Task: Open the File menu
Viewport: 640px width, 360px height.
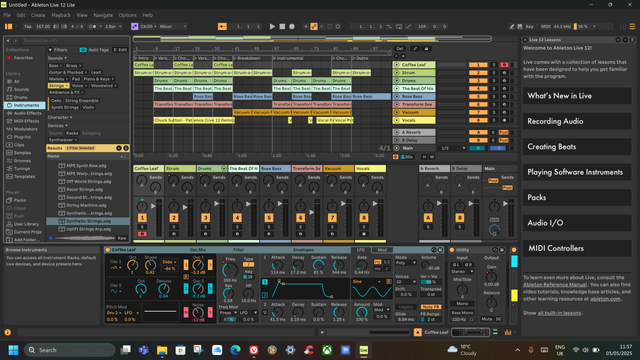Action: (7, 15)
